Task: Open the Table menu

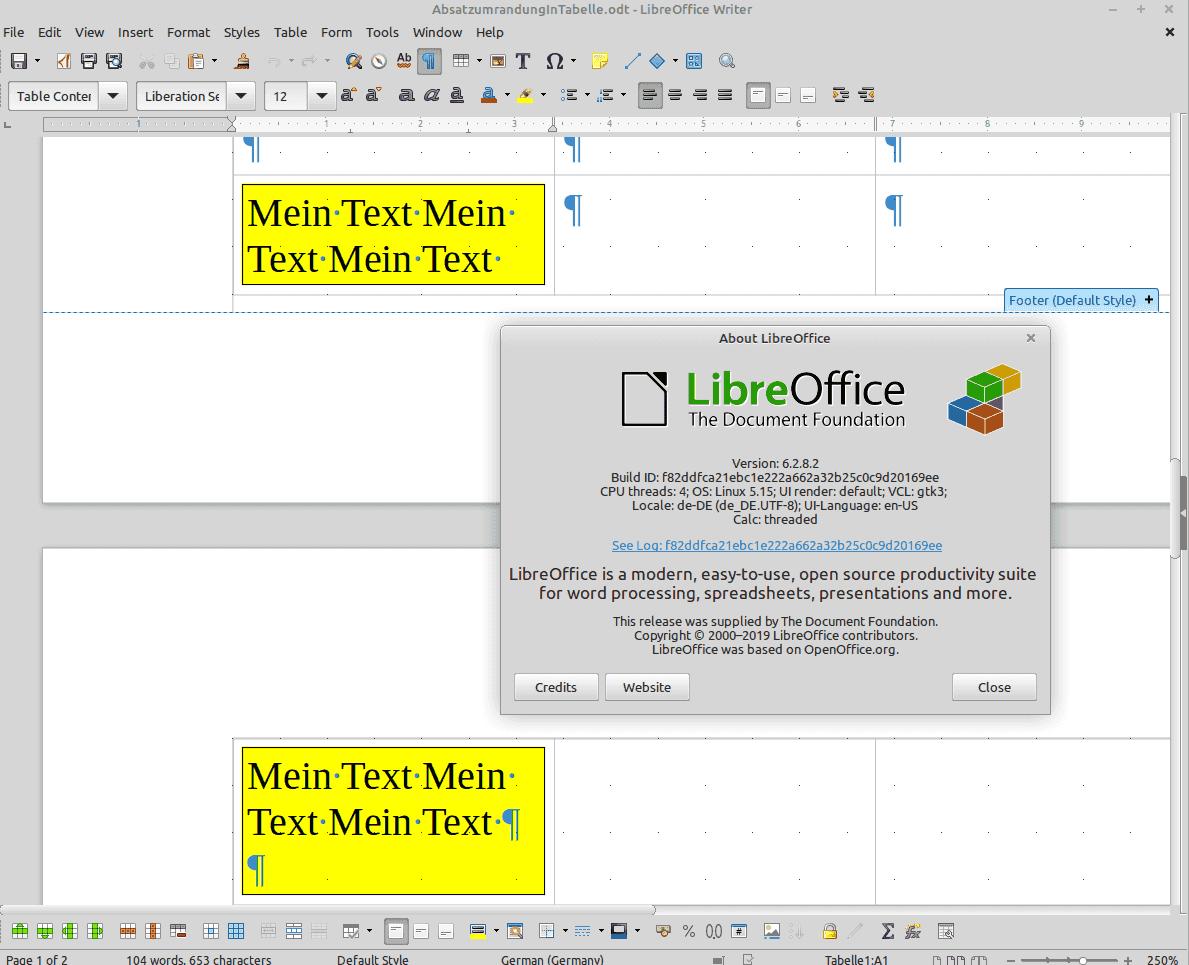Action: tap(290, 33)
